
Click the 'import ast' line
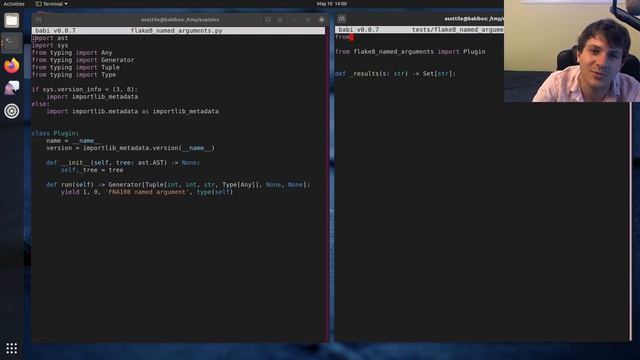pyautogui.click(x=50, y=38)
